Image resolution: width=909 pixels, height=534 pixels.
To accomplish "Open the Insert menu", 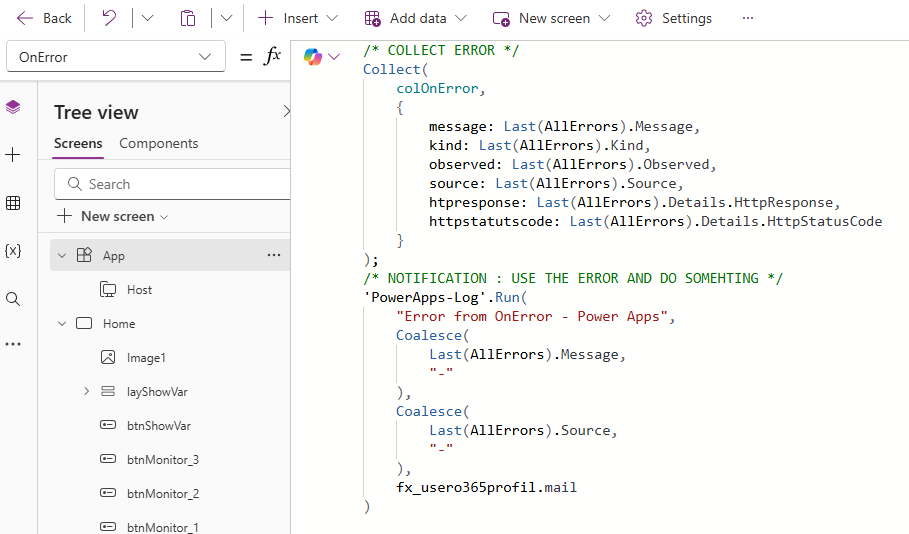I will coord(297,19).
